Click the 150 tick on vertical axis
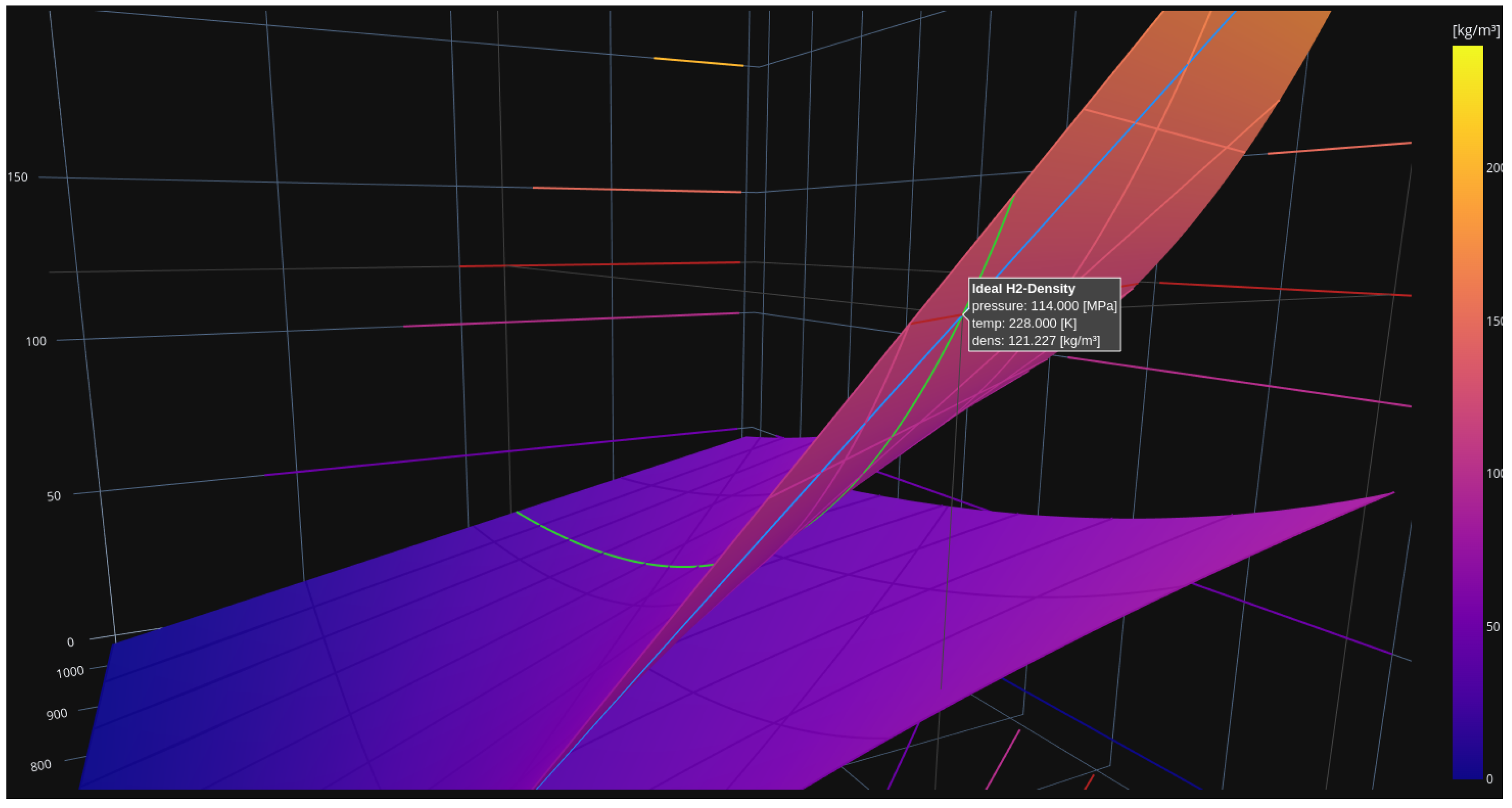This screenshot has width=1512, height=808. click(18, 177)
